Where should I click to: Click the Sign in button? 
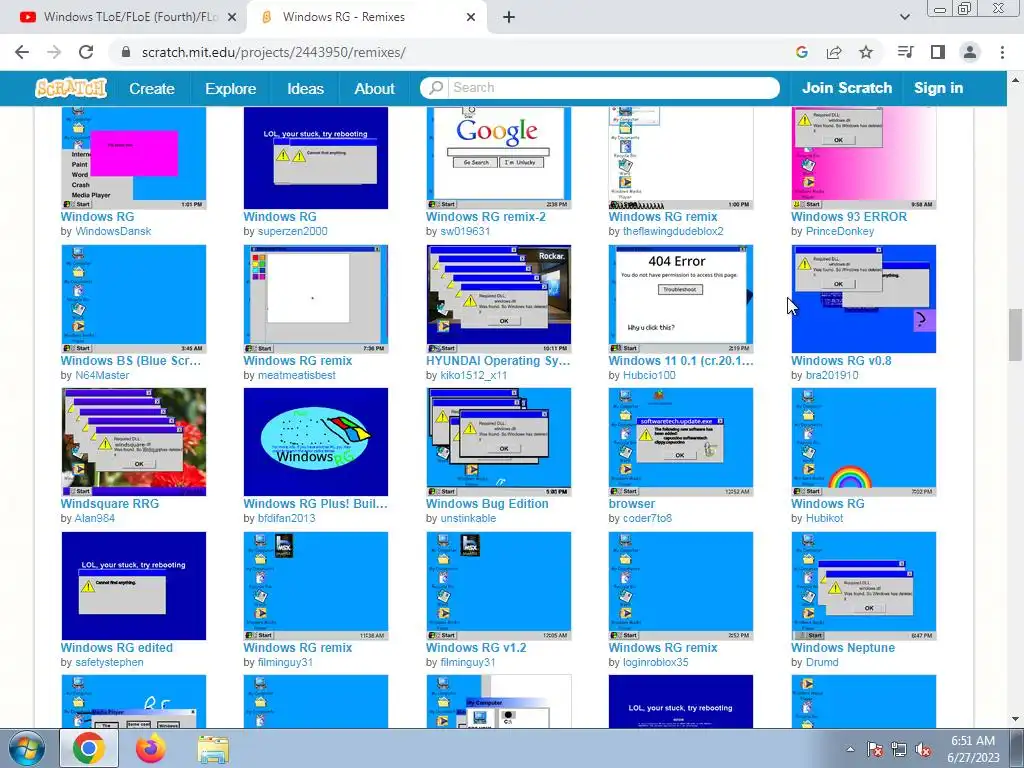(938, 88)
